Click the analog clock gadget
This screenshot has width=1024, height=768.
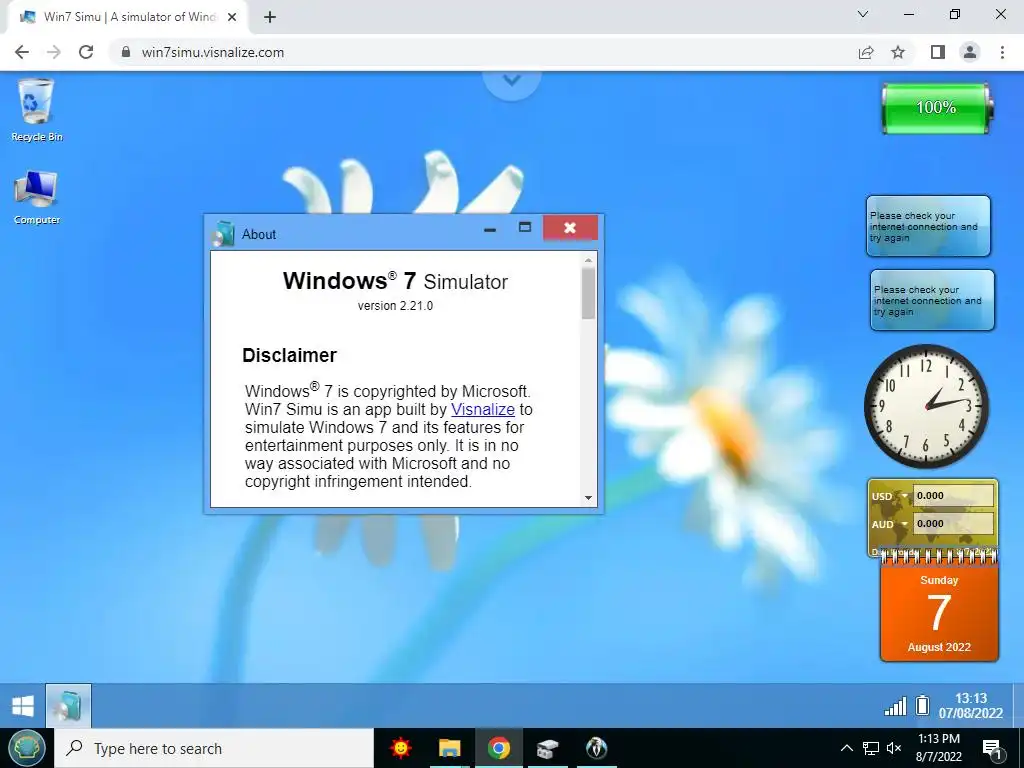(x=926, y=406)
